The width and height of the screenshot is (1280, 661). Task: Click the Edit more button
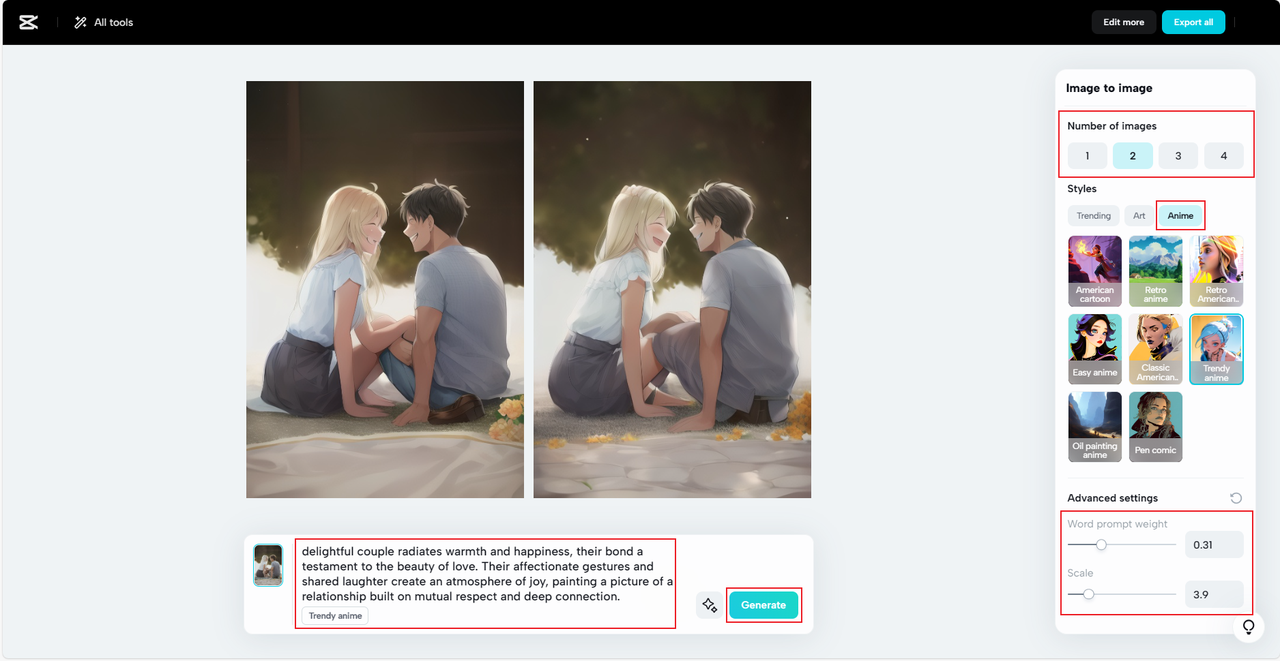coord(1124,22)
